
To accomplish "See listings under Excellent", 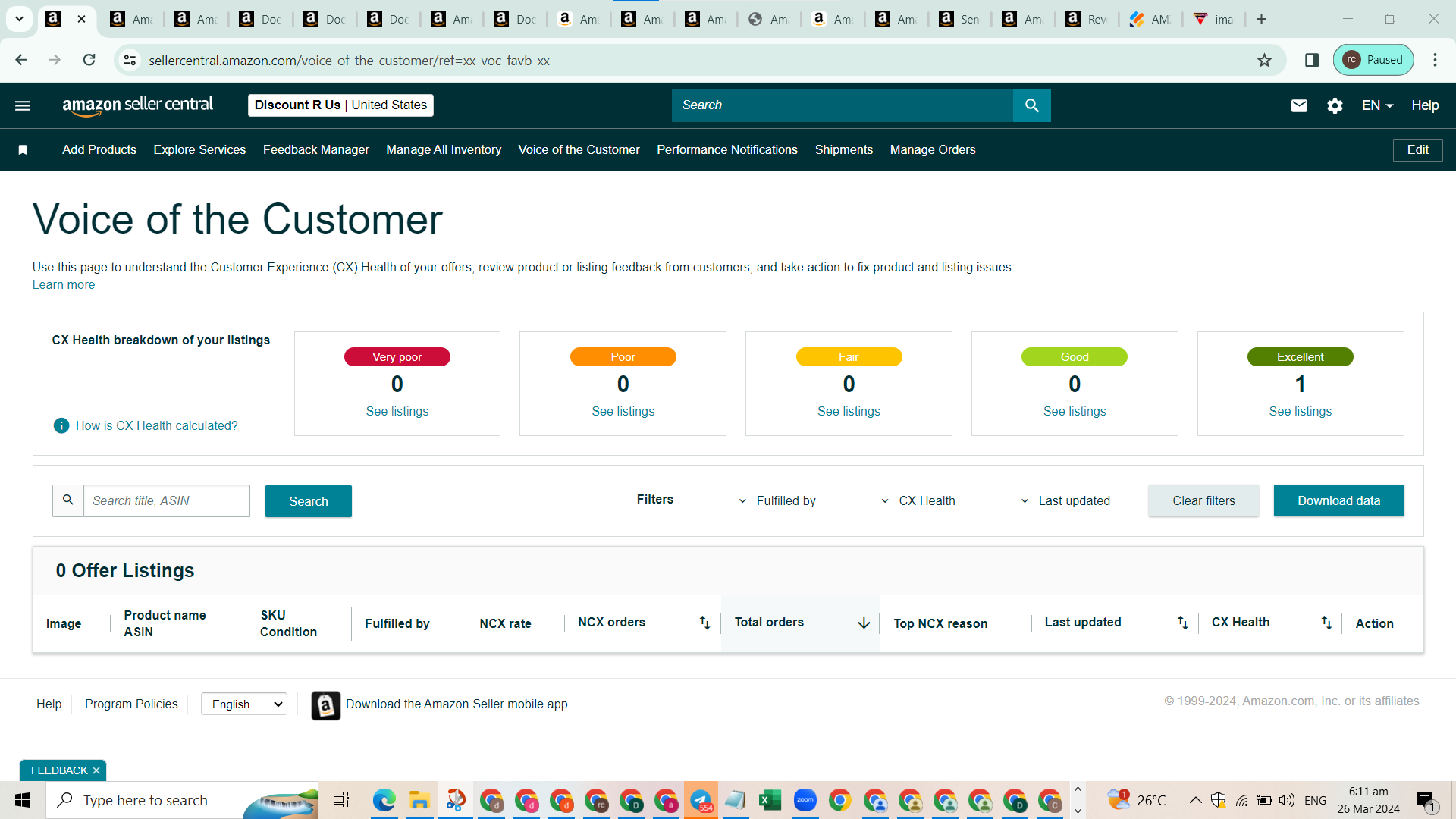I will 1300,412.
